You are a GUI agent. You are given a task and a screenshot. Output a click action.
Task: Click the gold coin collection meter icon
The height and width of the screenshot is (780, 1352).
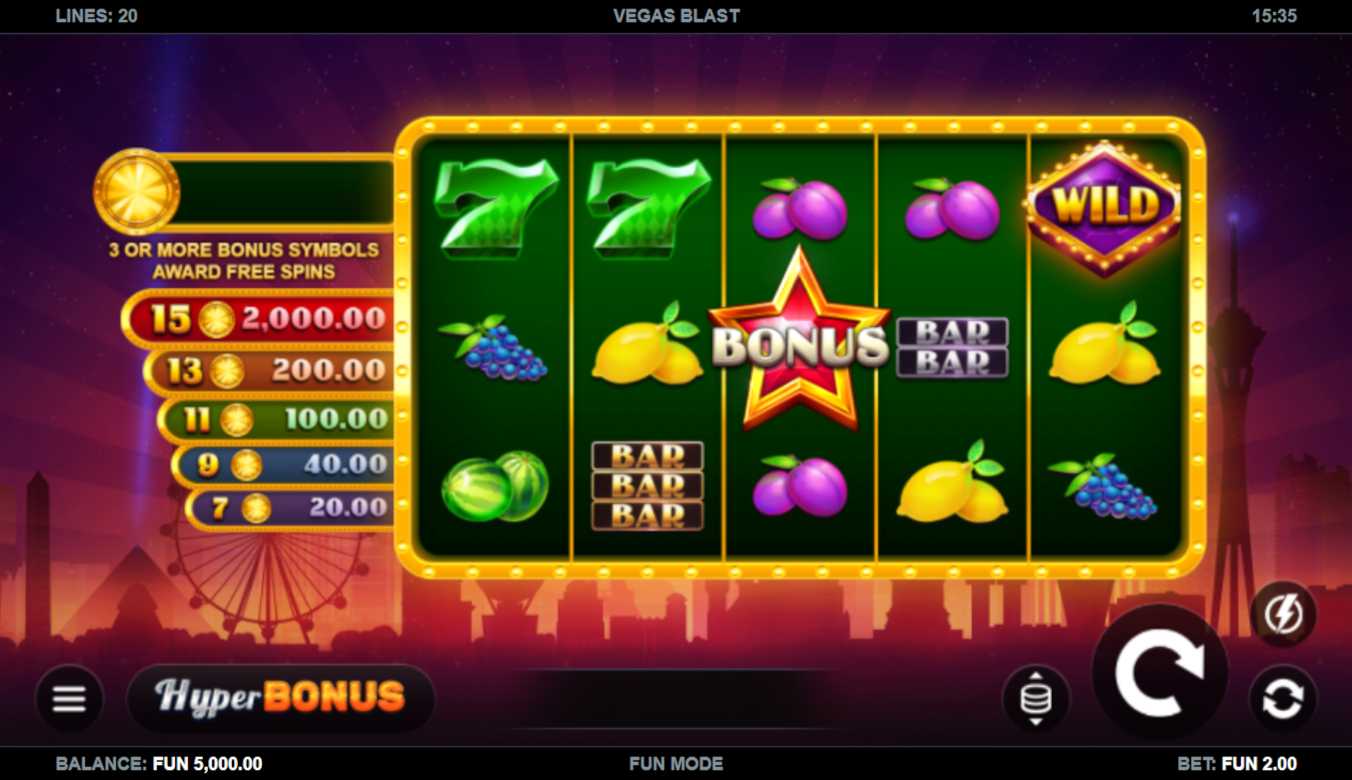tap(136, 191)
